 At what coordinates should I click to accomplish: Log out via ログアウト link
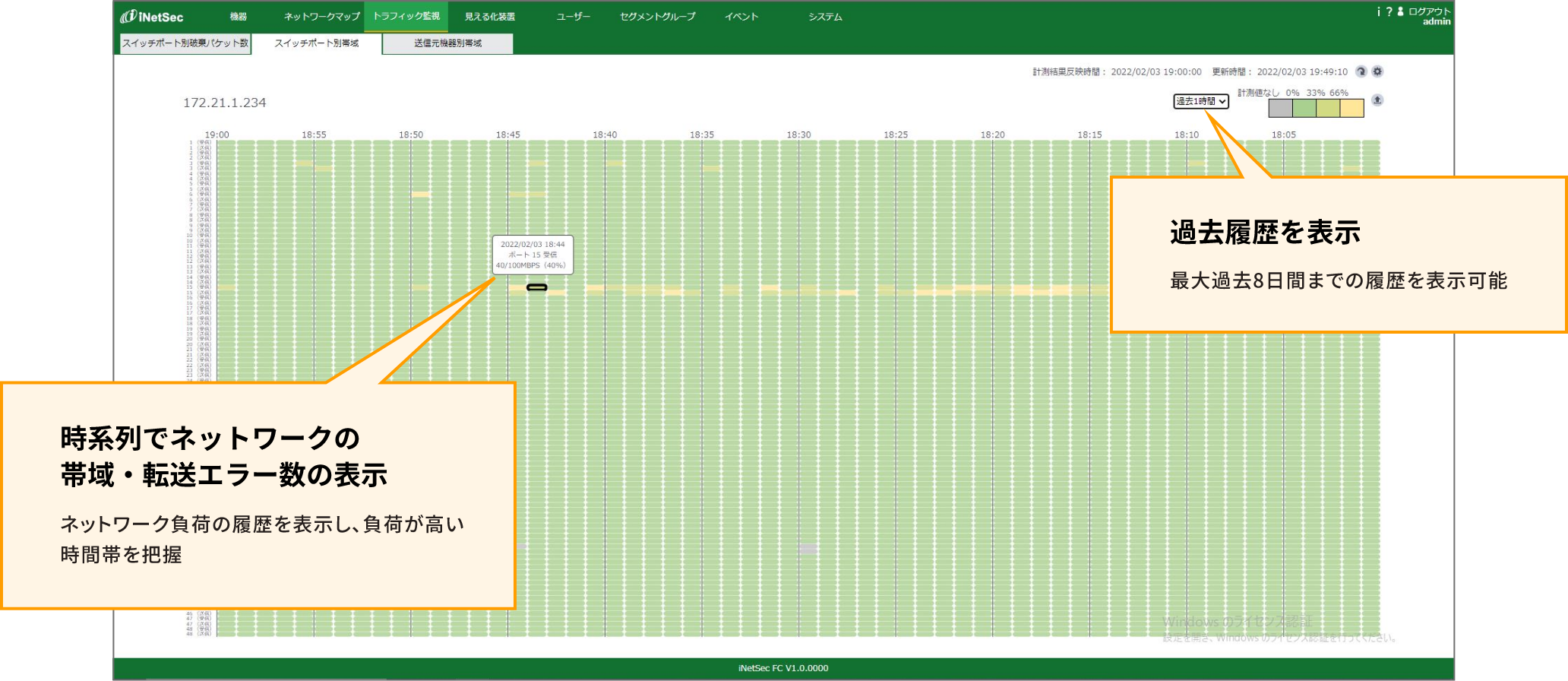pyautogui.click(x=1430, y=11)
